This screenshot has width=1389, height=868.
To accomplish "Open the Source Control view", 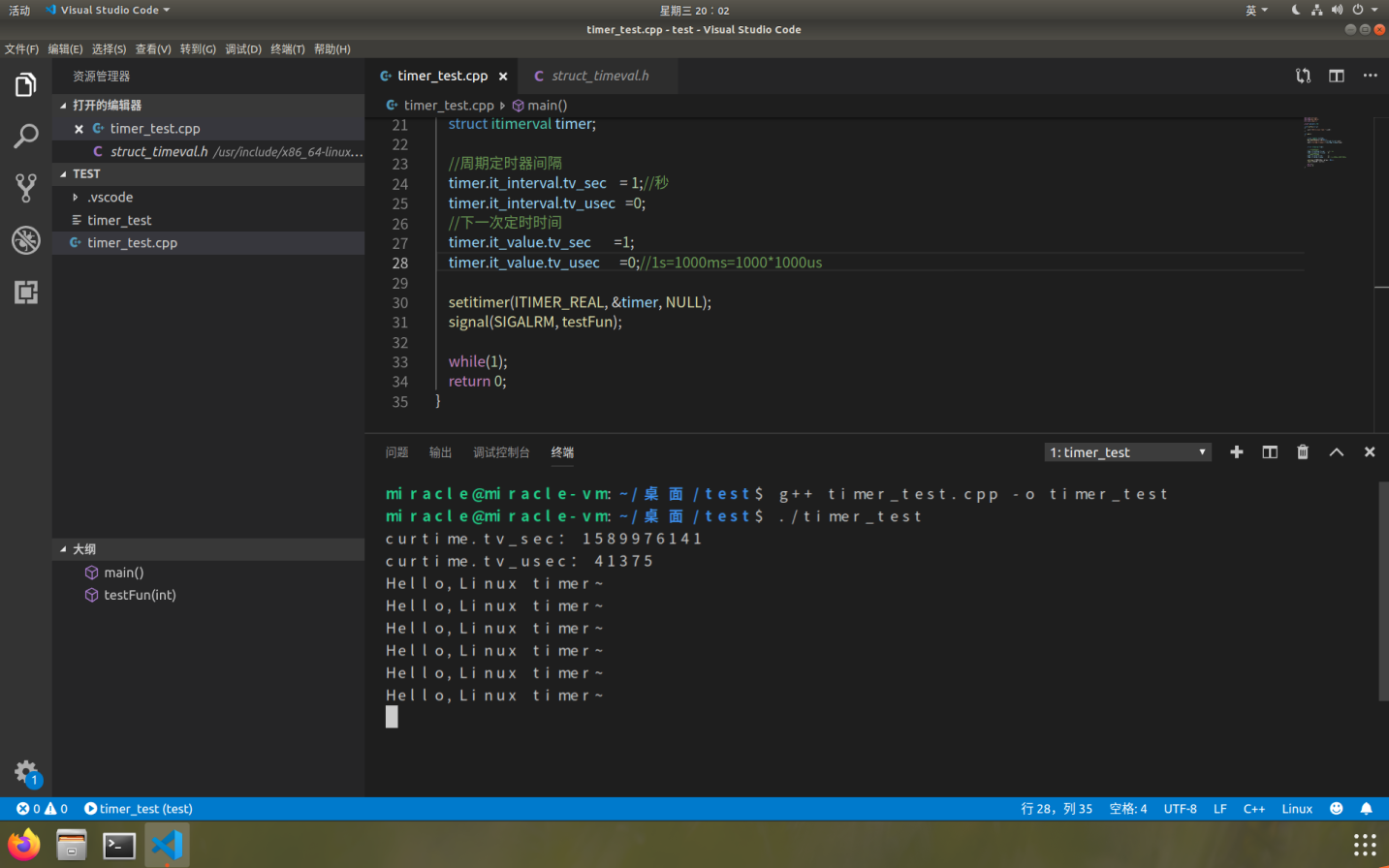I will click(25, 188).
